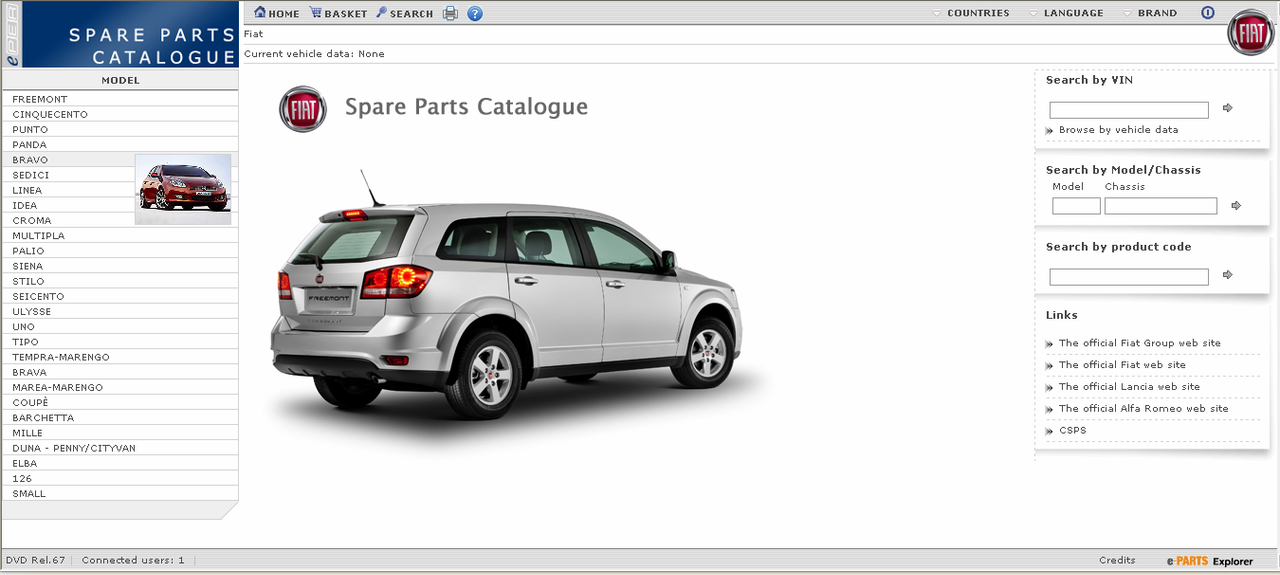The height and width of the screenshot is (575, 1280).
Task: Open the CSPS link
Action: [1072, 431]
